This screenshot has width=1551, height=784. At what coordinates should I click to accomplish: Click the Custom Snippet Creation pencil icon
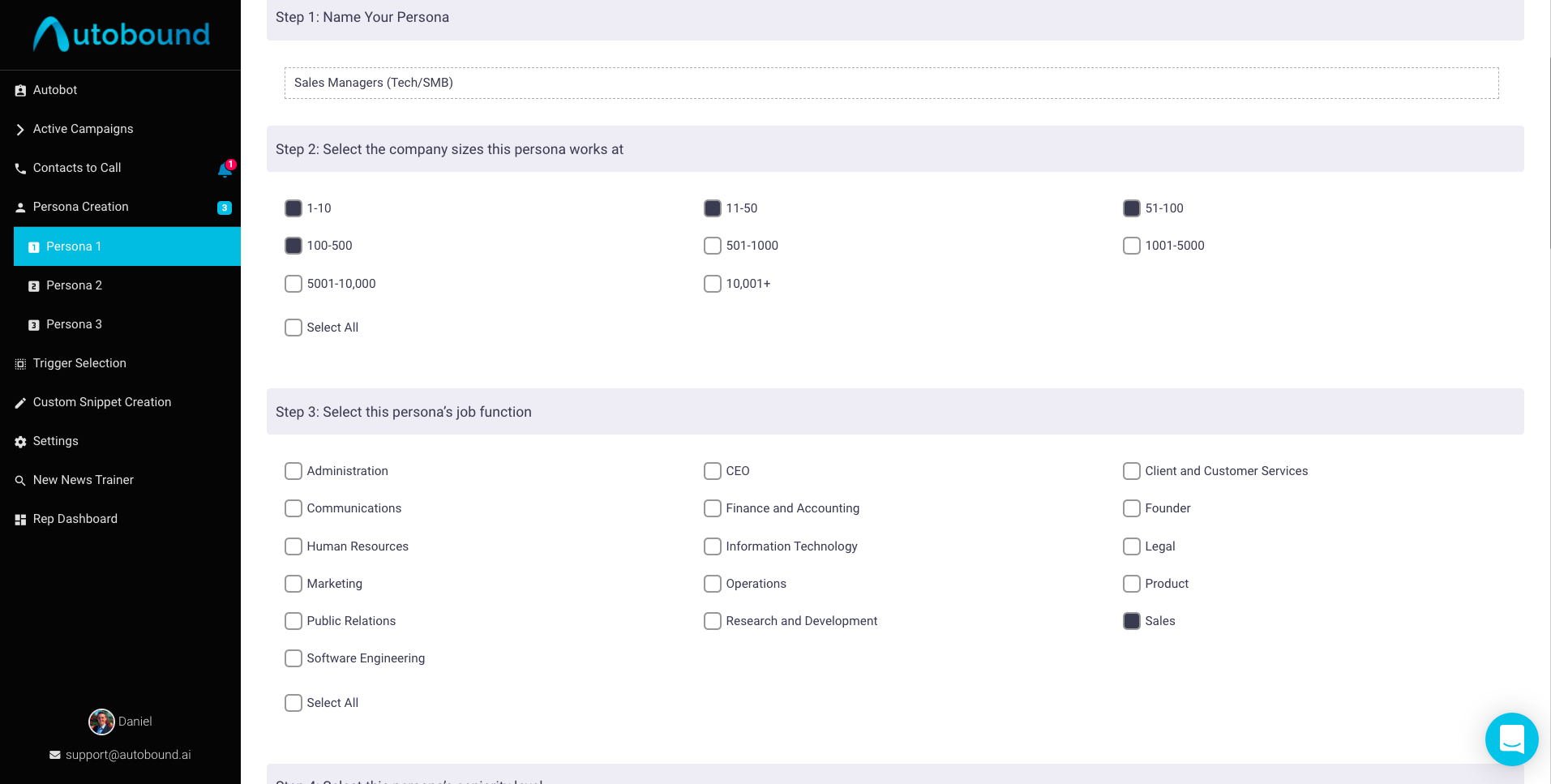pyautogui.click(x=20, y=403)
